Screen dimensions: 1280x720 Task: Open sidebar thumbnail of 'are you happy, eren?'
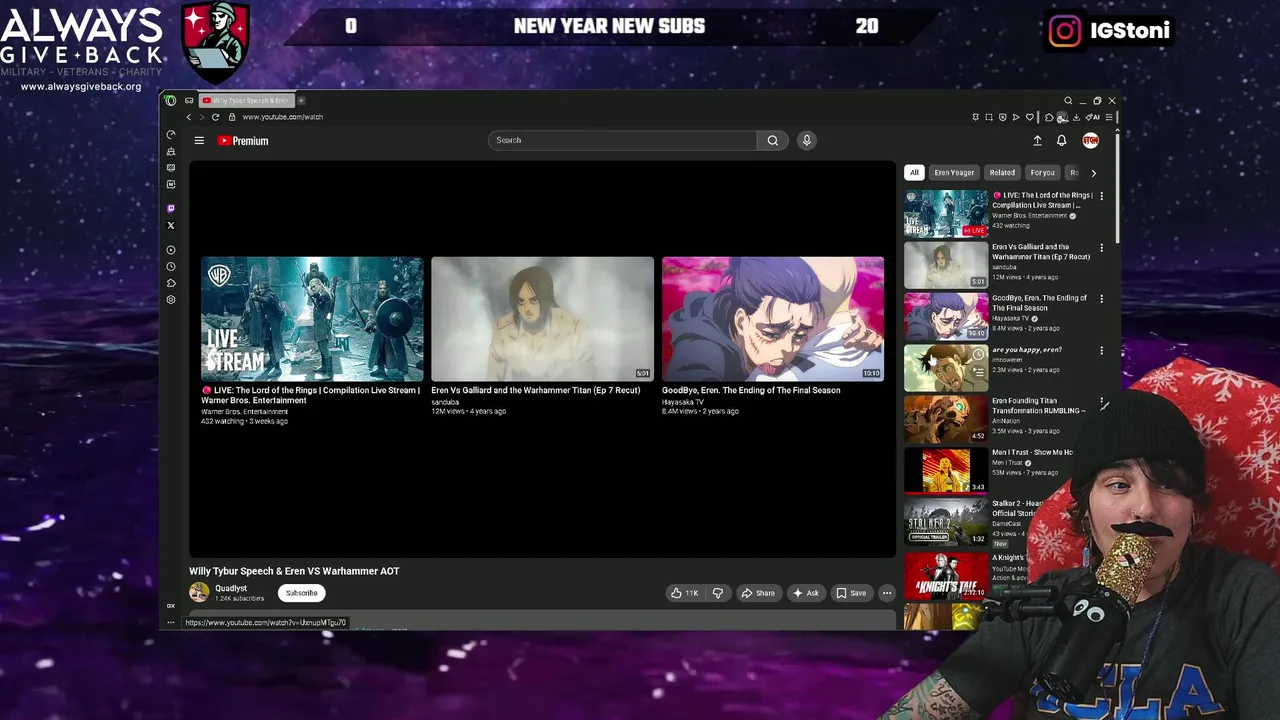[x=946, y=368]
